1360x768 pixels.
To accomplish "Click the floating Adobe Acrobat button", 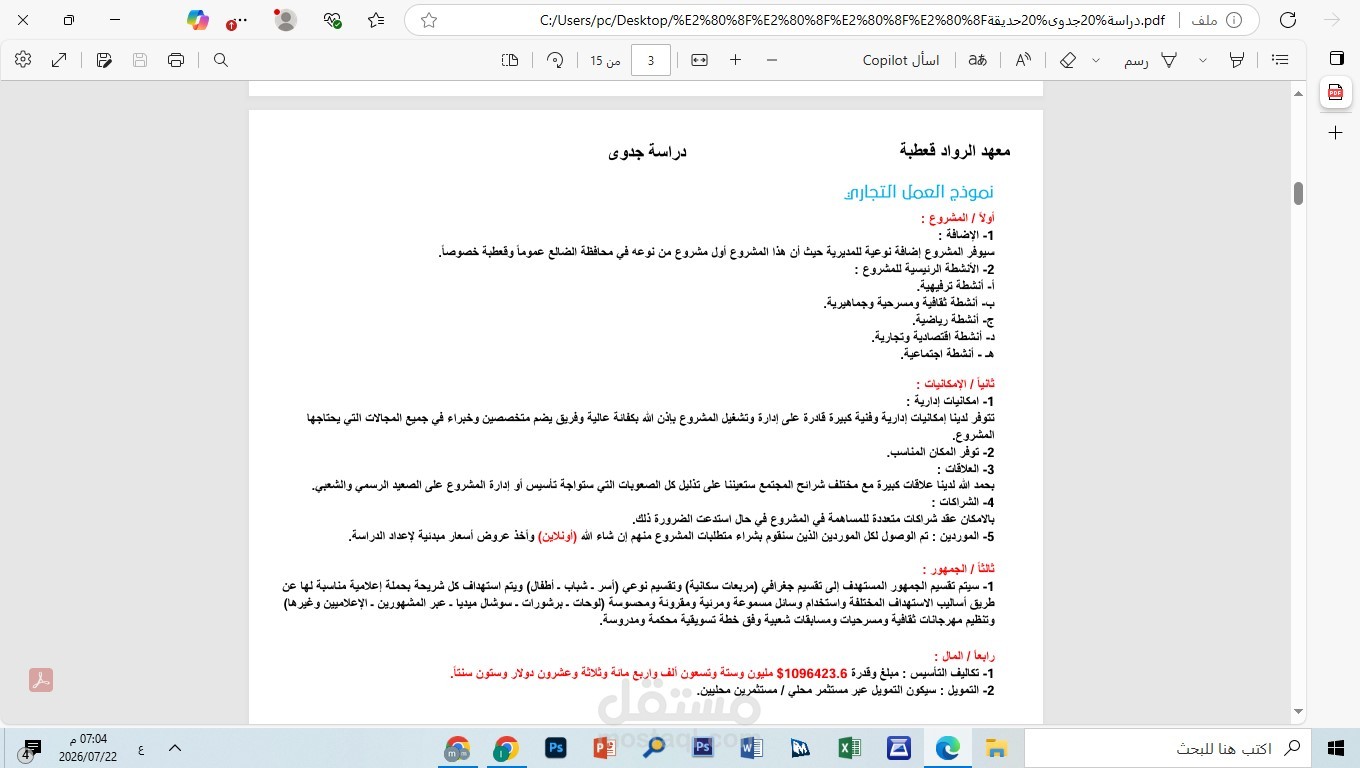I will point(41,680).
